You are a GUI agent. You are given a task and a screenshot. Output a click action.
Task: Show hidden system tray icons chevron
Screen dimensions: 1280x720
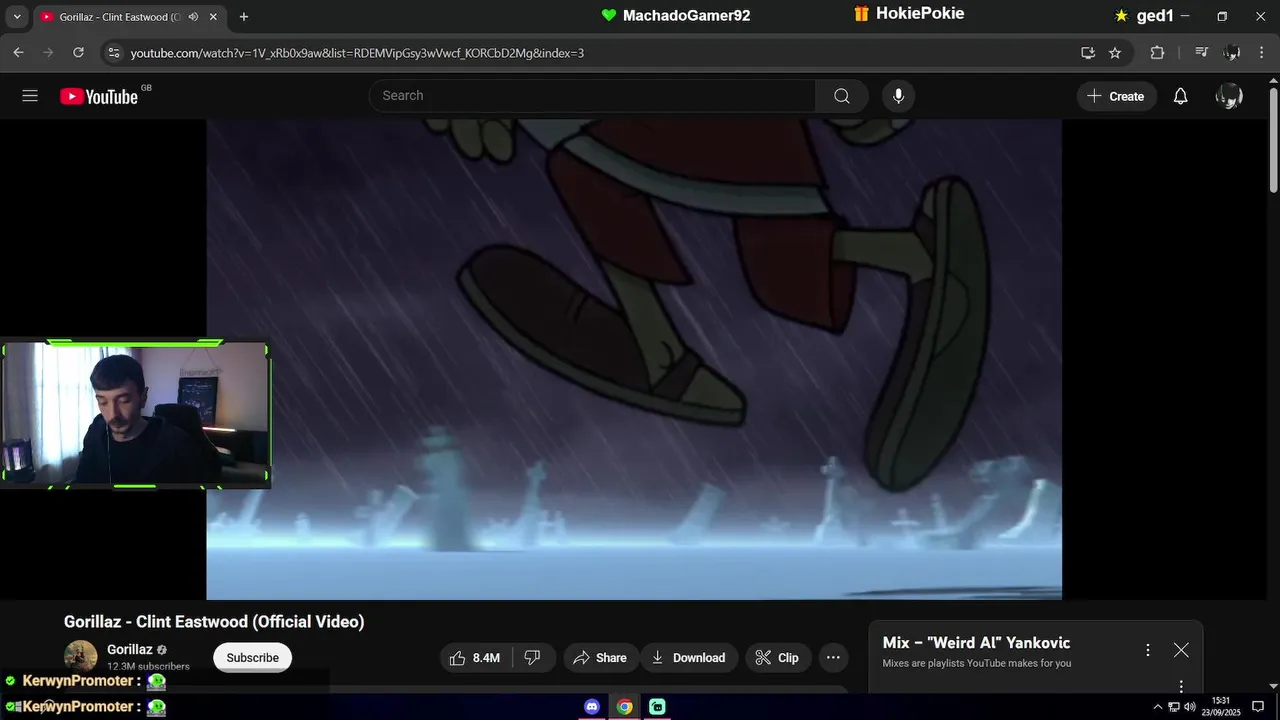coord(1158,707)
